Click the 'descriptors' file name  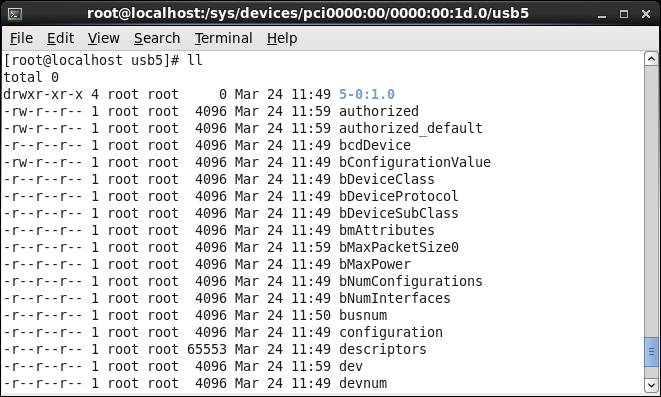(383, 349)
